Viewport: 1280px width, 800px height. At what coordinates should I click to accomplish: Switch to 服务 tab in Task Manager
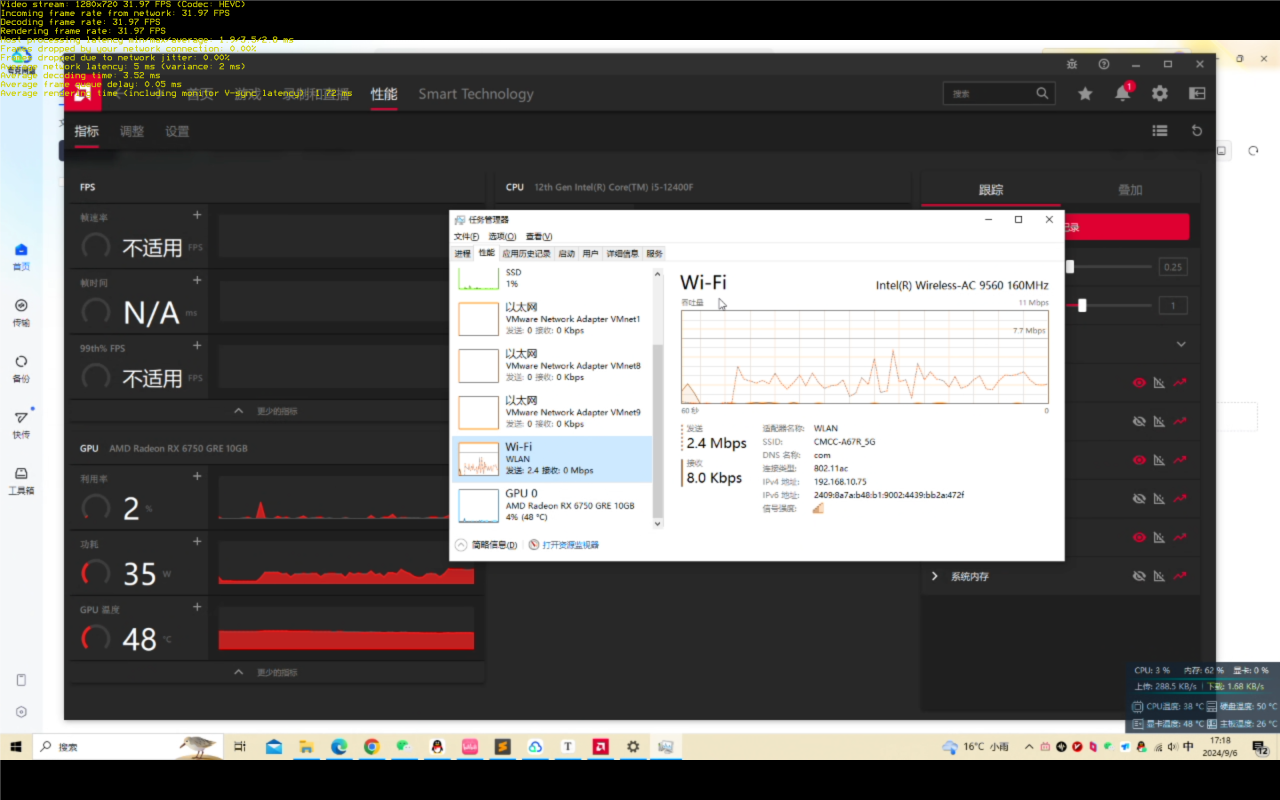[x=654, y=253]
